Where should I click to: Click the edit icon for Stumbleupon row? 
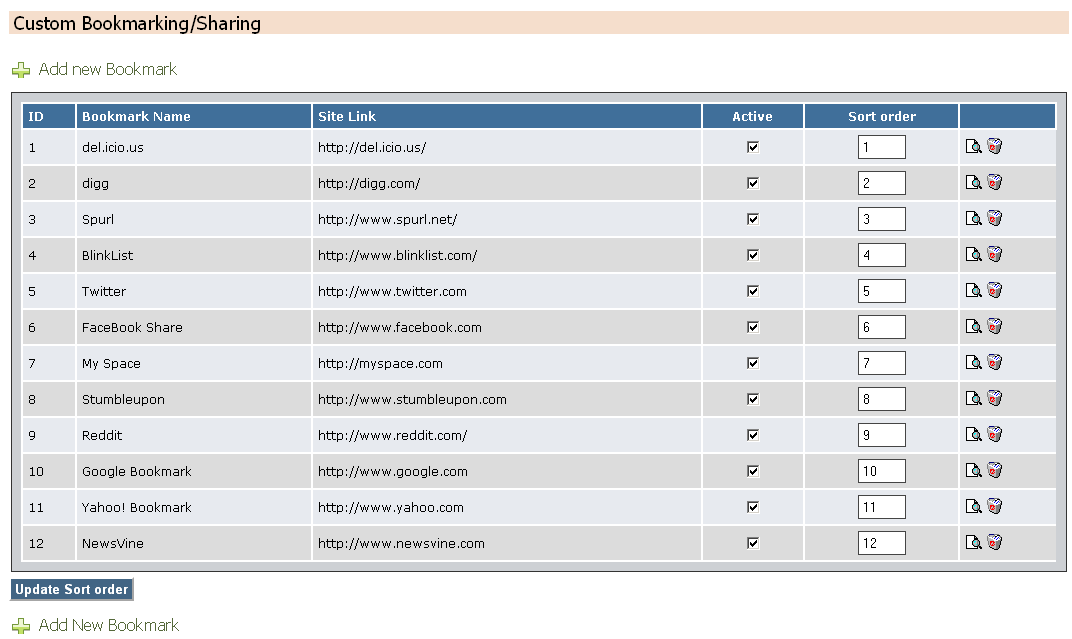pos(973,398)
